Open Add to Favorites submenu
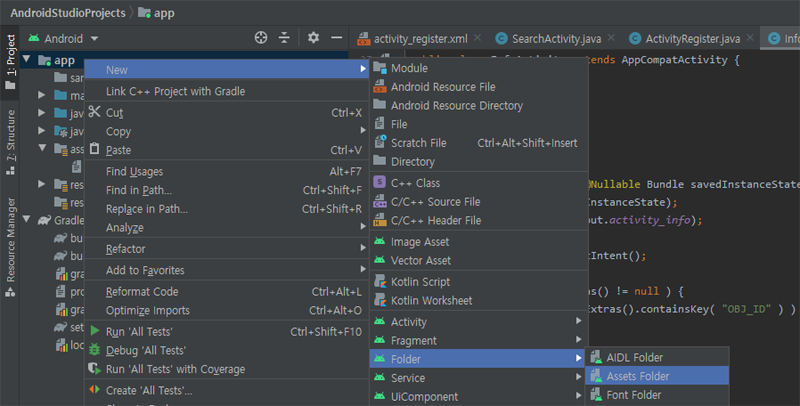The height and width of the screenshot is (406, 800). (x=227, y=270)
